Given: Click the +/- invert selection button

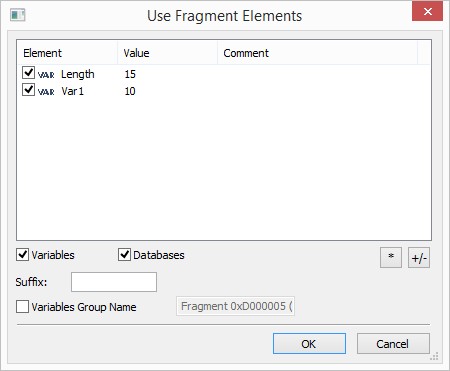Looking at the screenshot, I should pyautogui.click(x=419, y=257).
